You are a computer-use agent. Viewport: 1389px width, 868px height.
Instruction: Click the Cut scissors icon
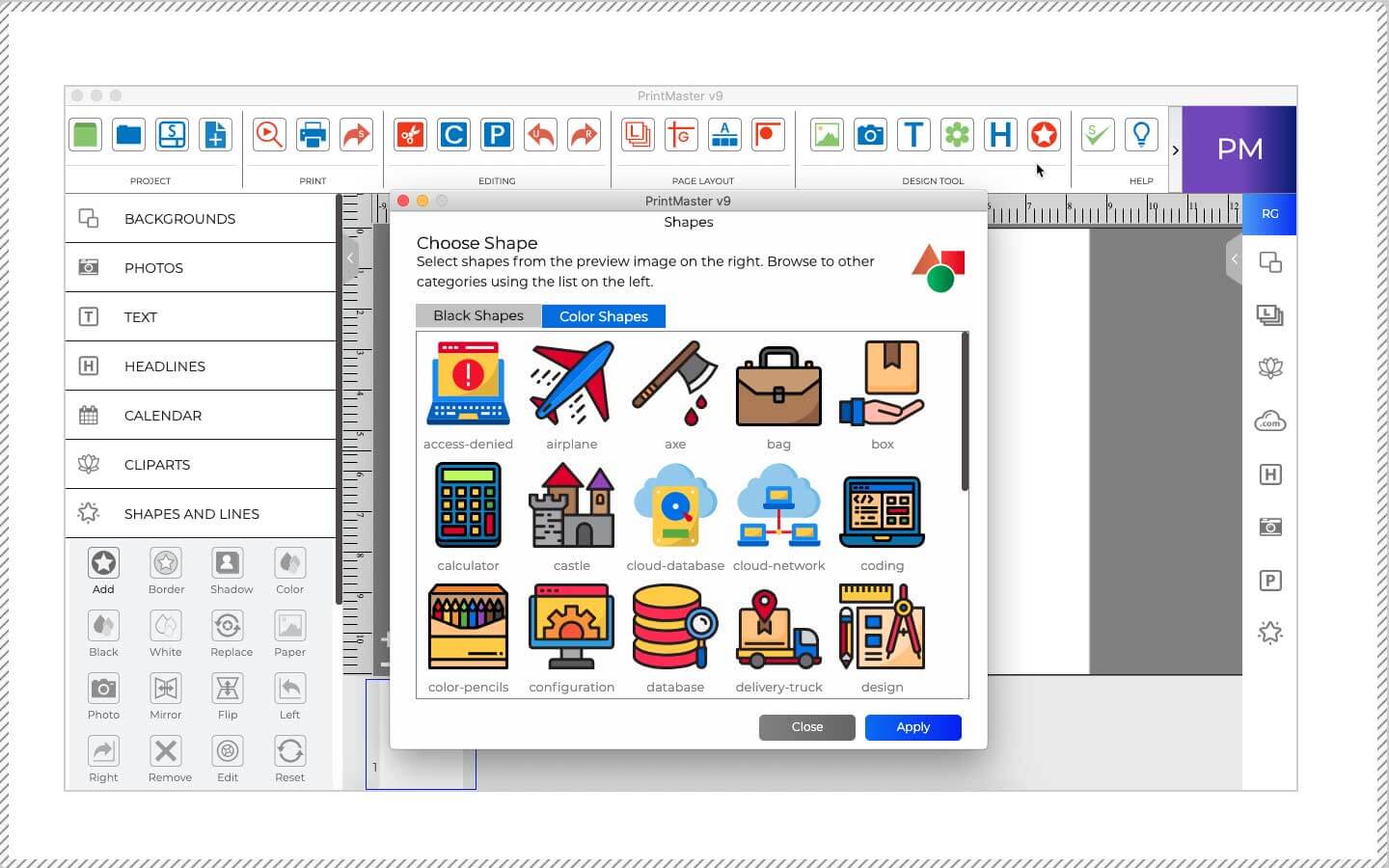410,135
